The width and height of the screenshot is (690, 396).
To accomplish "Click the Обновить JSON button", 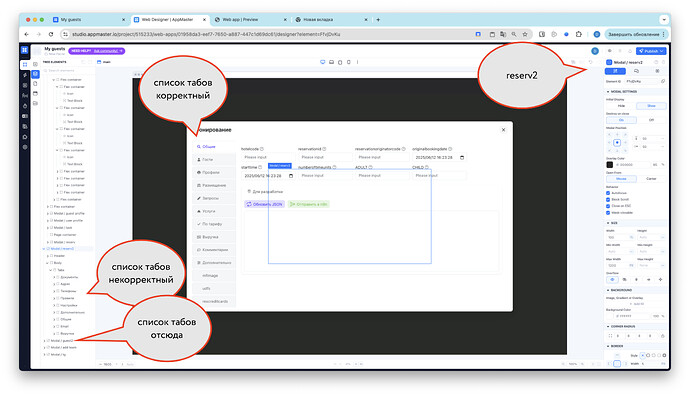I will 264,204.
